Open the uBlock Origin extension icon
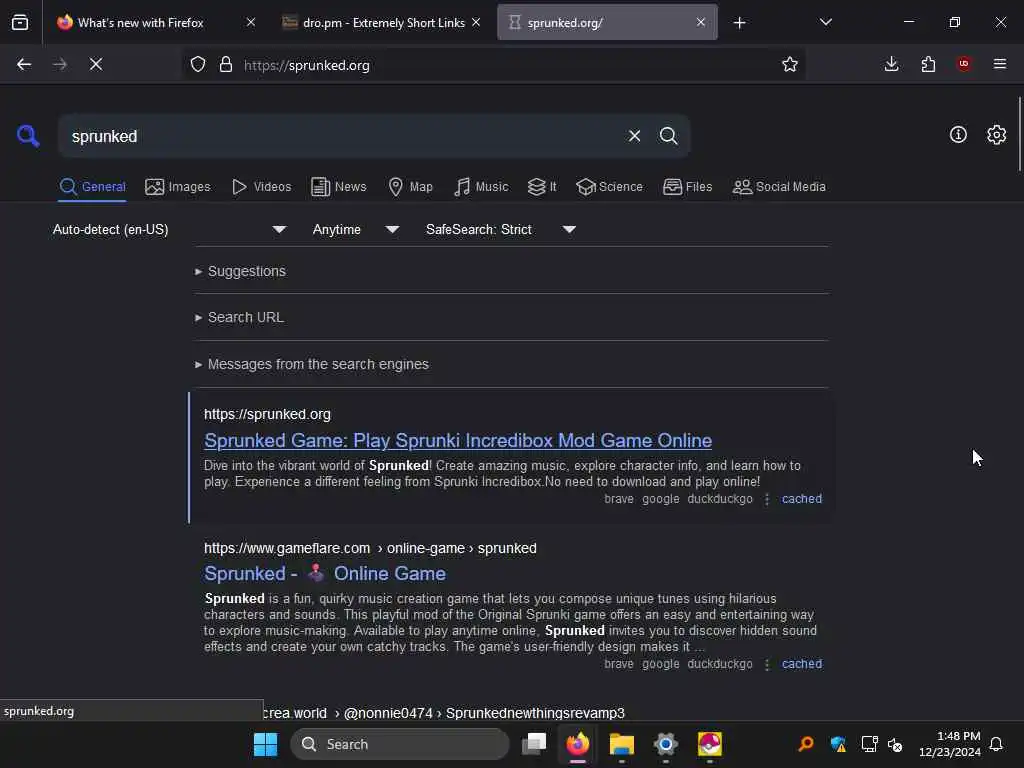The image size is (1024, 768). (x=964, y=64)
